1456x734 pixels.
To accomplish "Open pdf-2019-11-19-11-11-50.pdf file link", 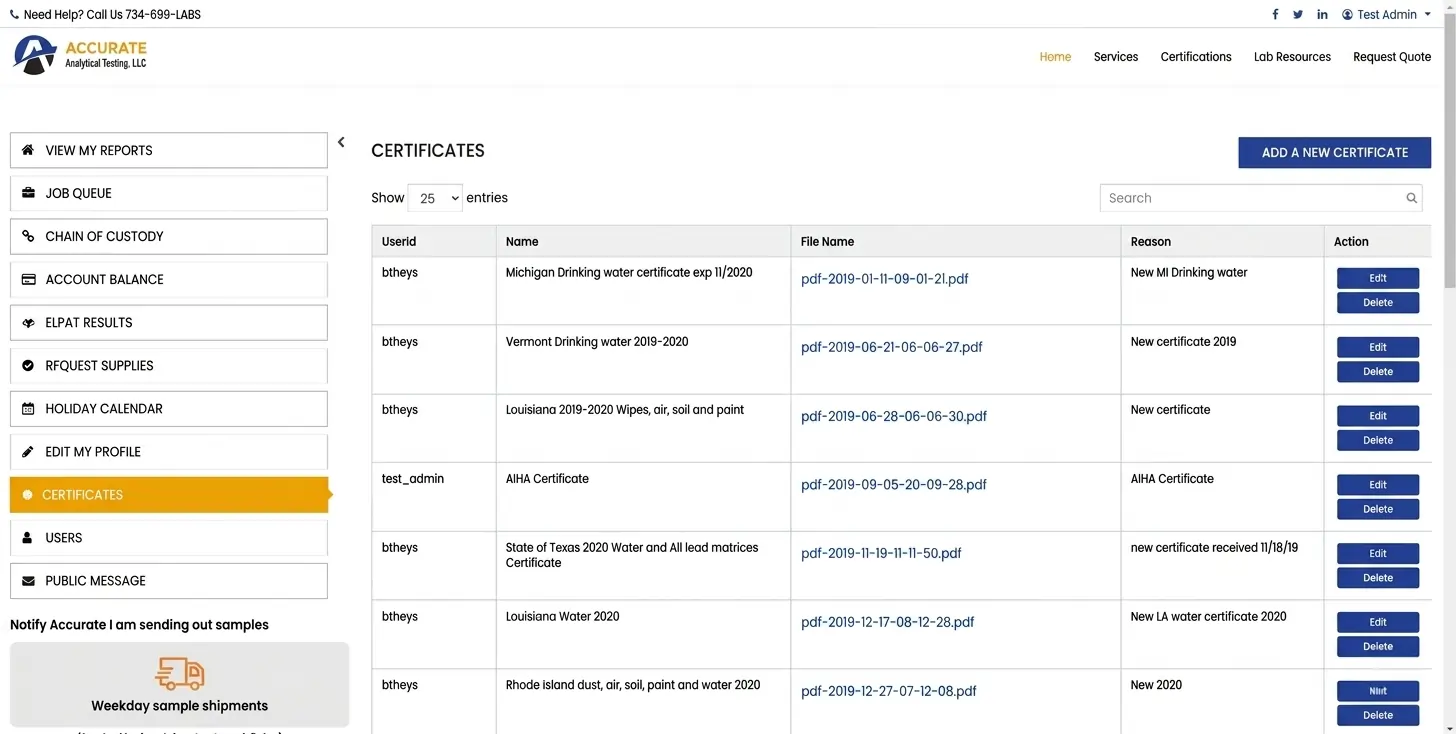I will [881, 553].
